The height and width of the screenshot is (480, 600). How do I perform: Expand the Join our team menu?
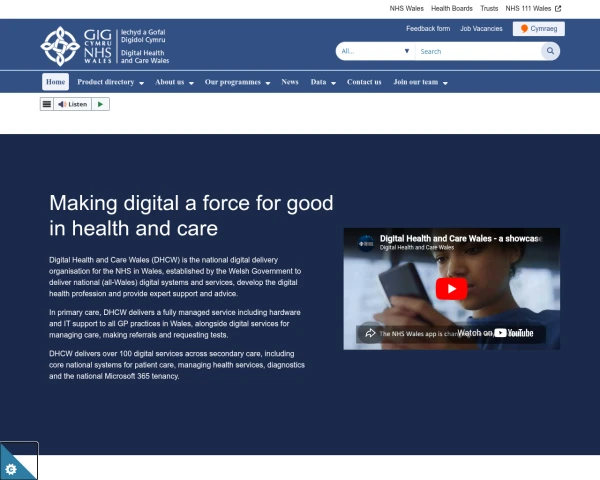(421, 82)
